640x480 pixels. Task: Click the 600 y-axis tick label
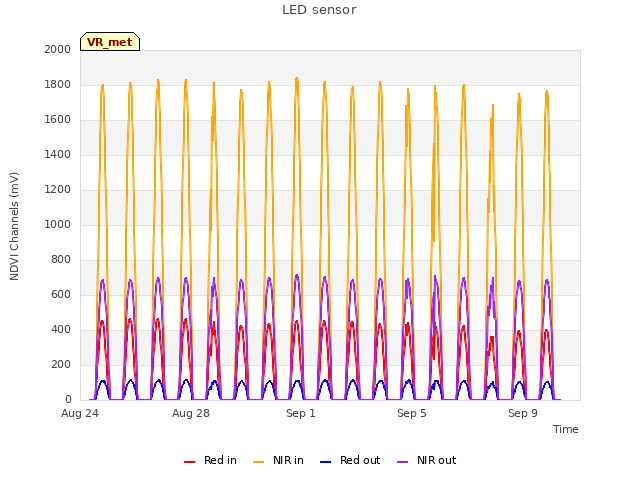61,295
